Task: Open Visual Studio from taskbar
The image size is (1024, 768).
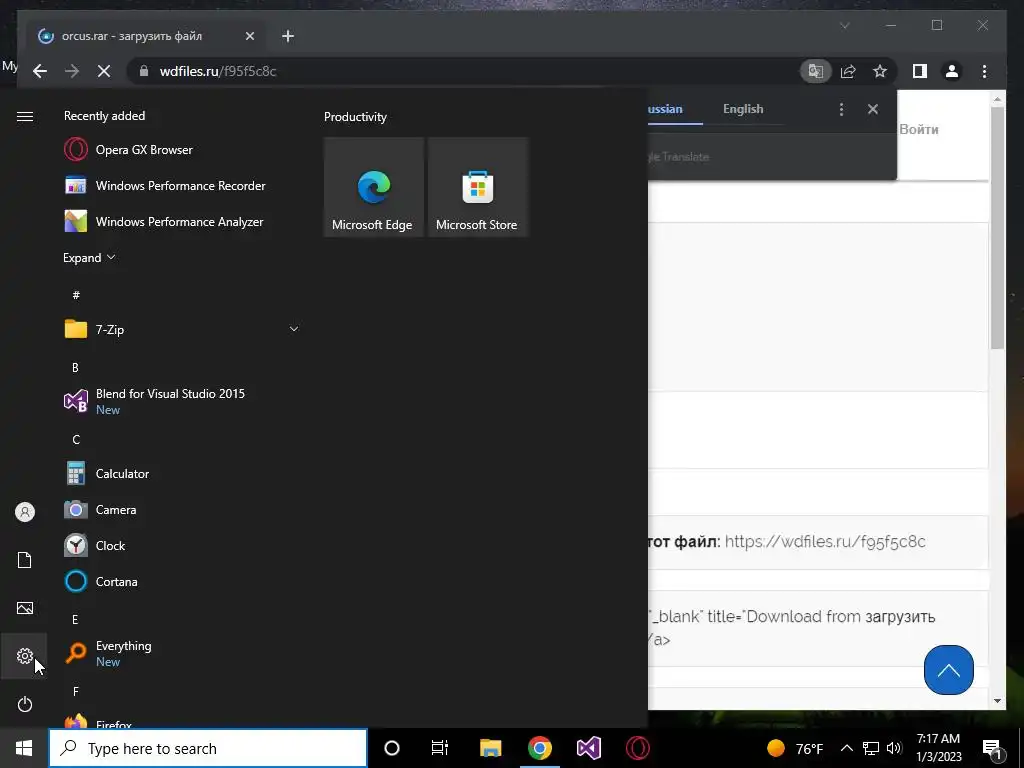Action: (588, 748)
